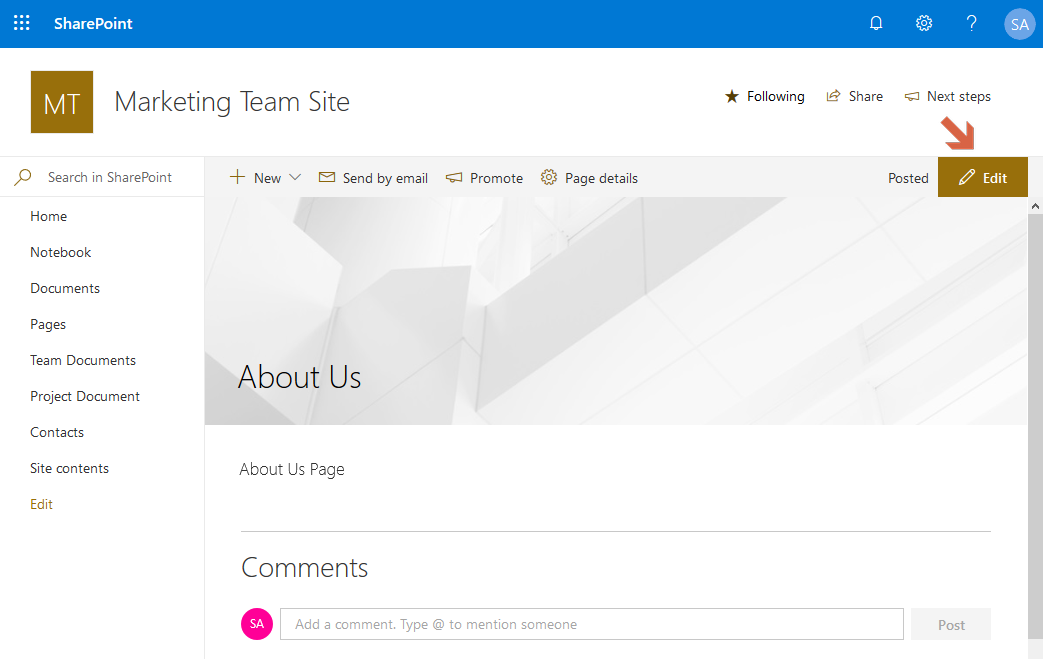Click Posted status indicator
Image resolution: width=1043 pixels, height=659 pixels.
coord(907,177)
